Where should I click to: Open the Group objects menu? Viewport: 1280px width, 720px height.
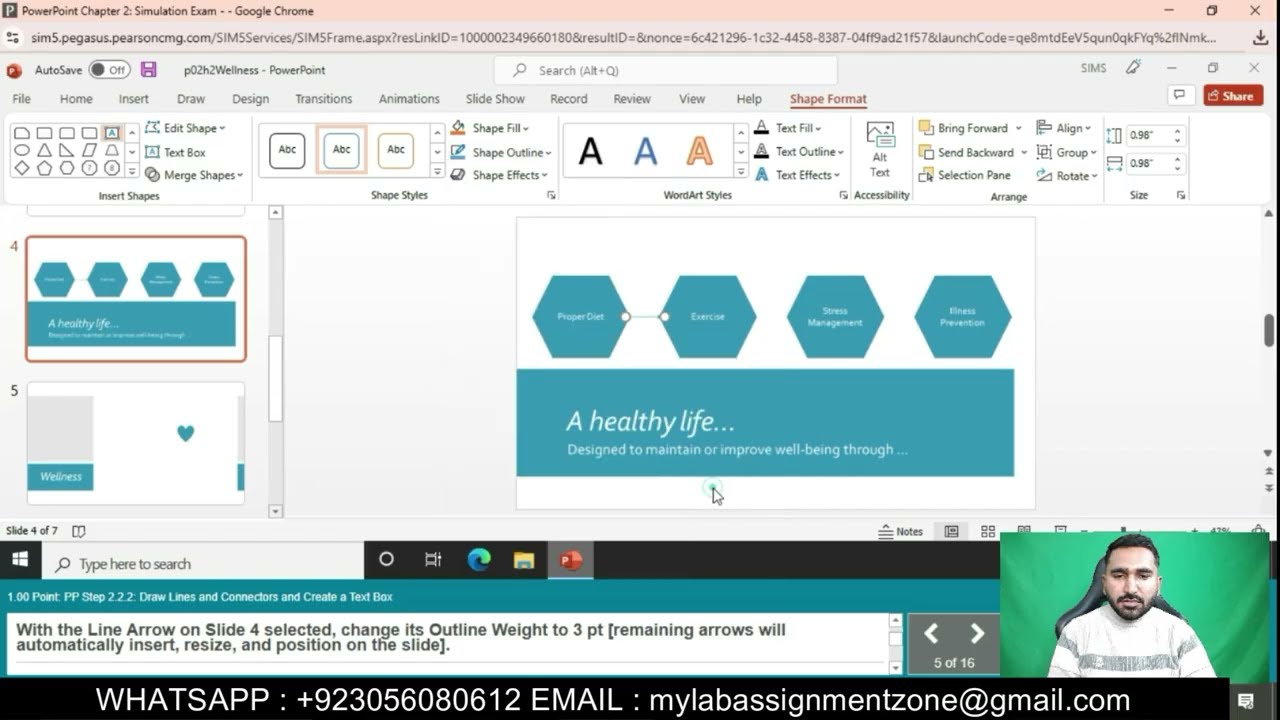[1066, 152]
